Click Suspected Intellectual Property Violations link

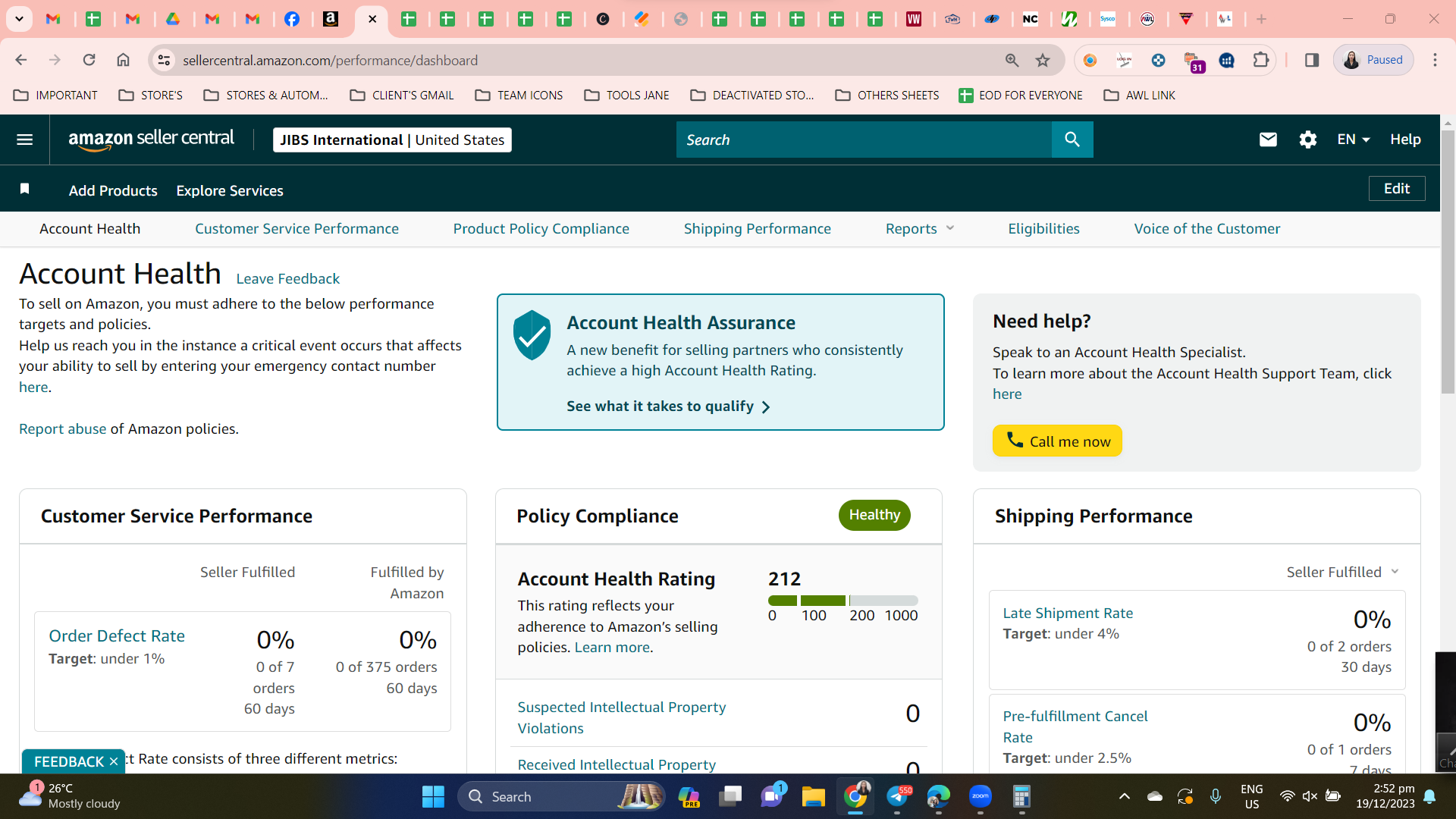(622, 717)
